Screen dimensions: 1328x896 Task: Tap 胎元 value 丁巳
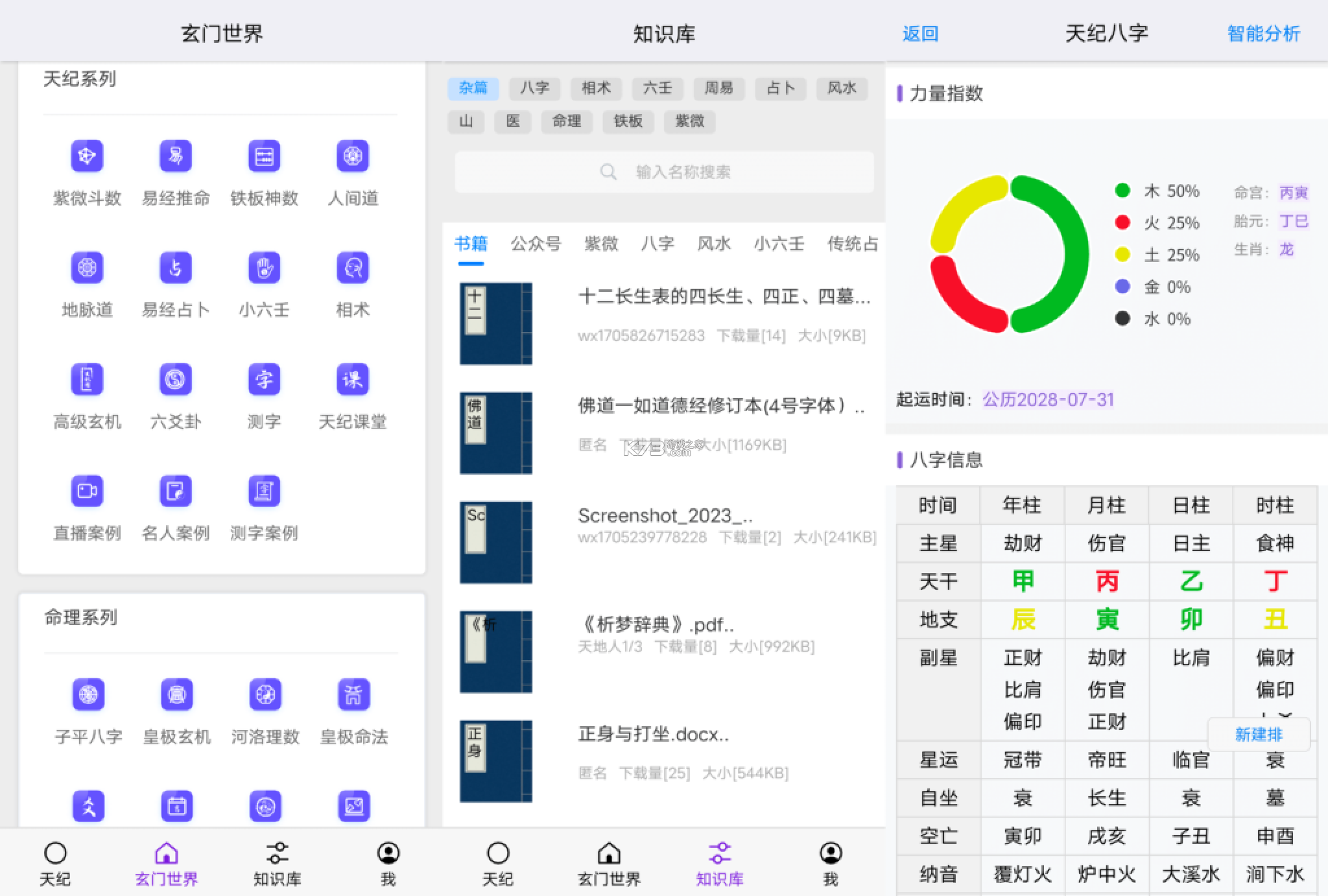click(1294, 221)
